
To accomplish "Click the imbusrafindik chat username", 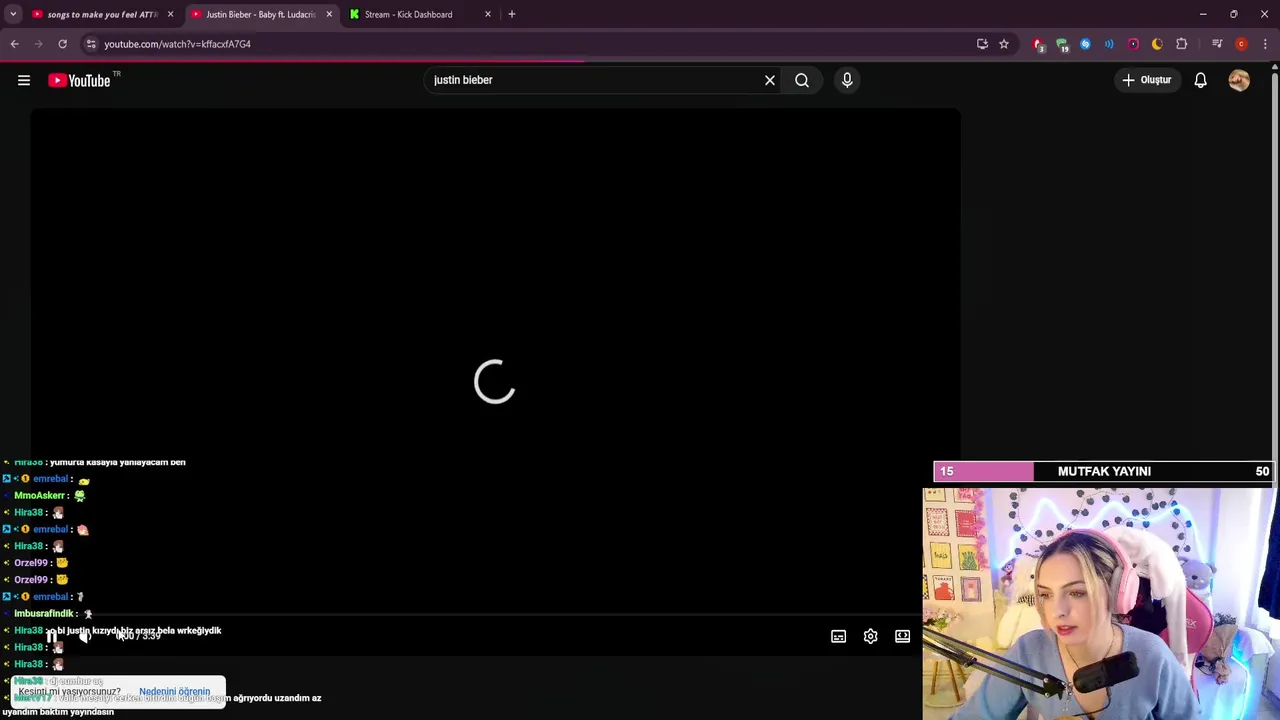I will point(43,613).
